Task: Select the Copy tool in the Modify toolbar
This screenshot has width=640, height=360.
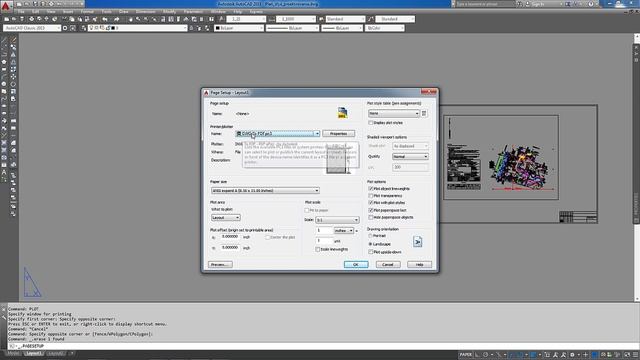Action: pos(13,47)
